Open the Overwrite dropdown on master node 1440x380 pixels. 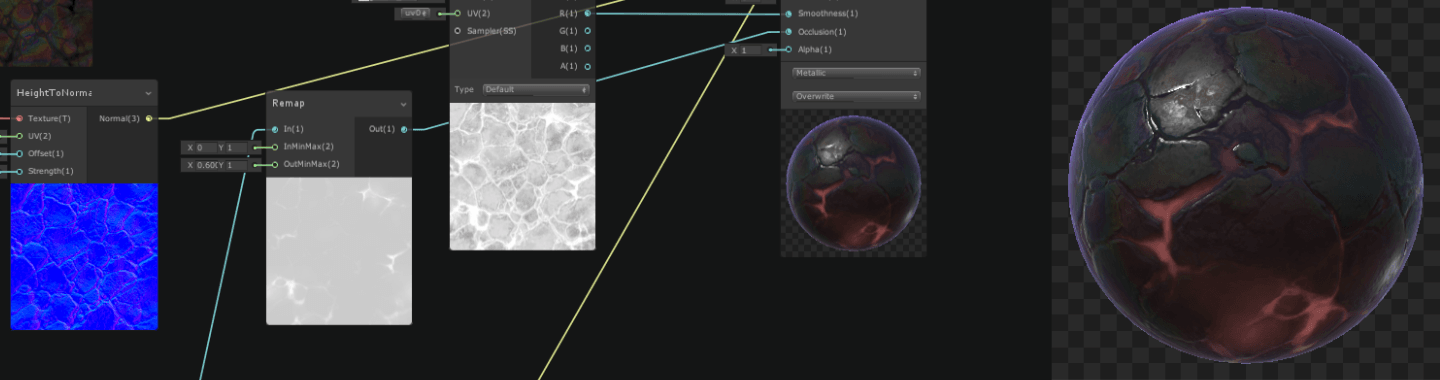pyautogui.click(x=855, y=96)
